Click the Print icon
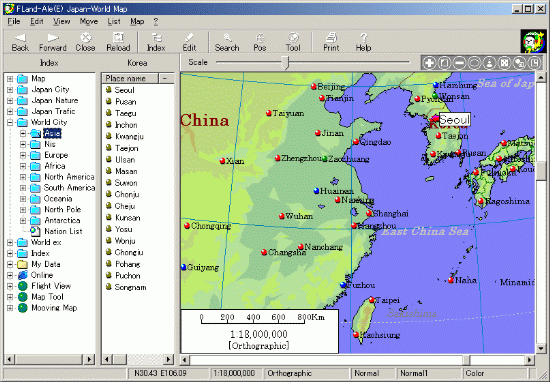 click(331, 42)
